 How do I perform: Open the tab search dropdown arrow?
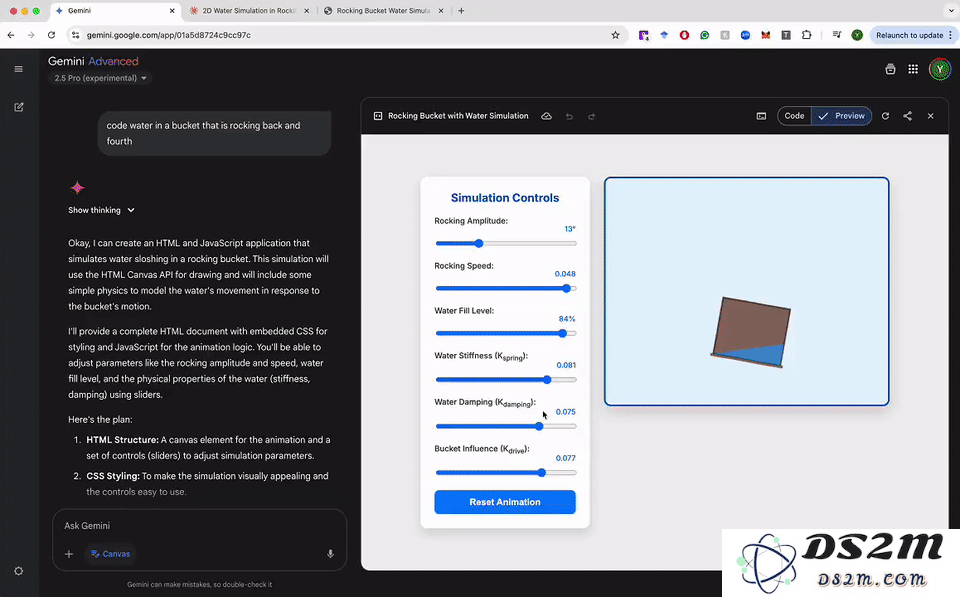pyautogui.click(x=951, y=10)
